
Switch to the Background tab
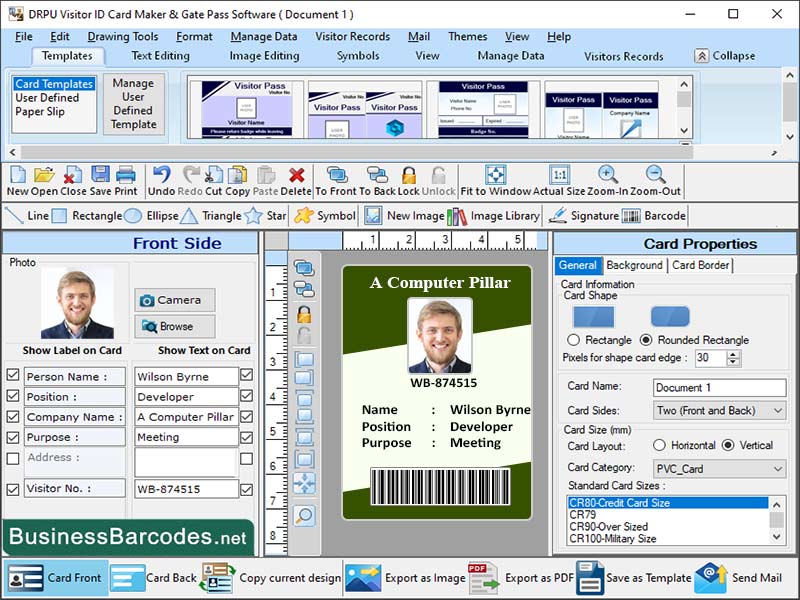point(632,266)
